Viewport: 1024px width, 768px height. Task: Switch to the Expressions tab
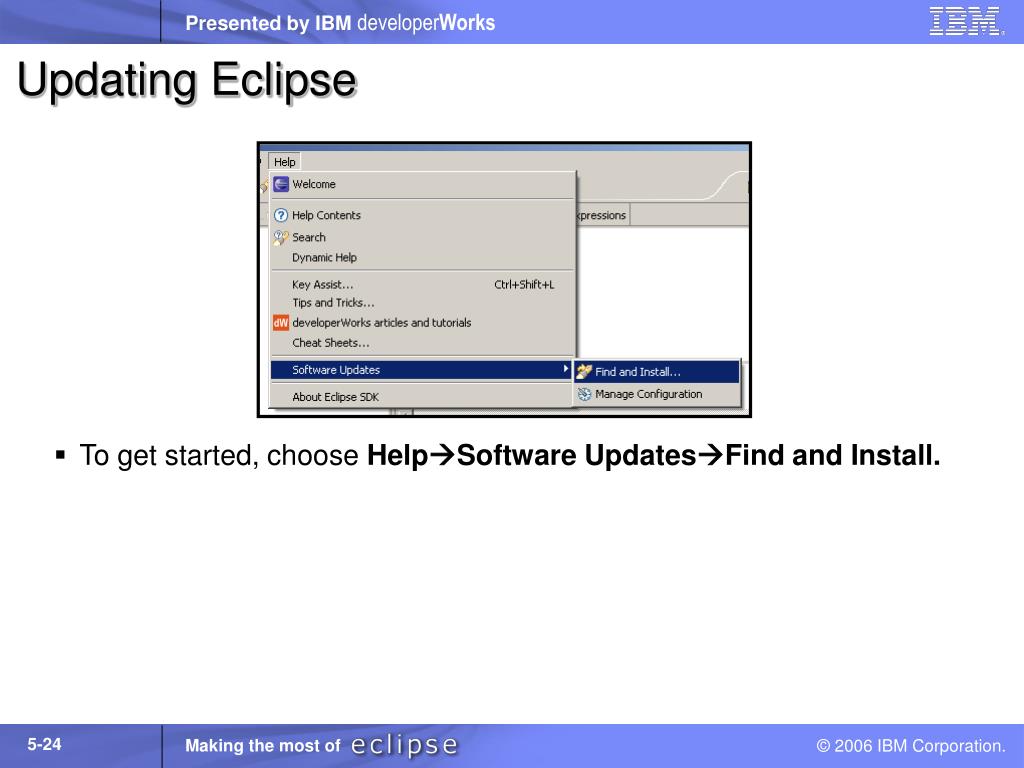click(x=602, y=215)
